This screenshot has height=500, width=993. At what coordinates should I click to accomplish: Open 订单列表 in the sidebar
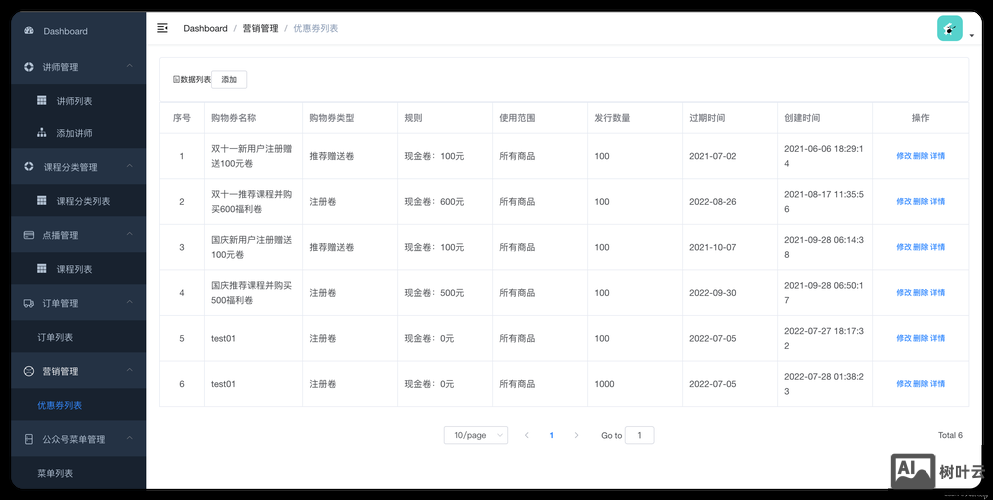[55, 337]
